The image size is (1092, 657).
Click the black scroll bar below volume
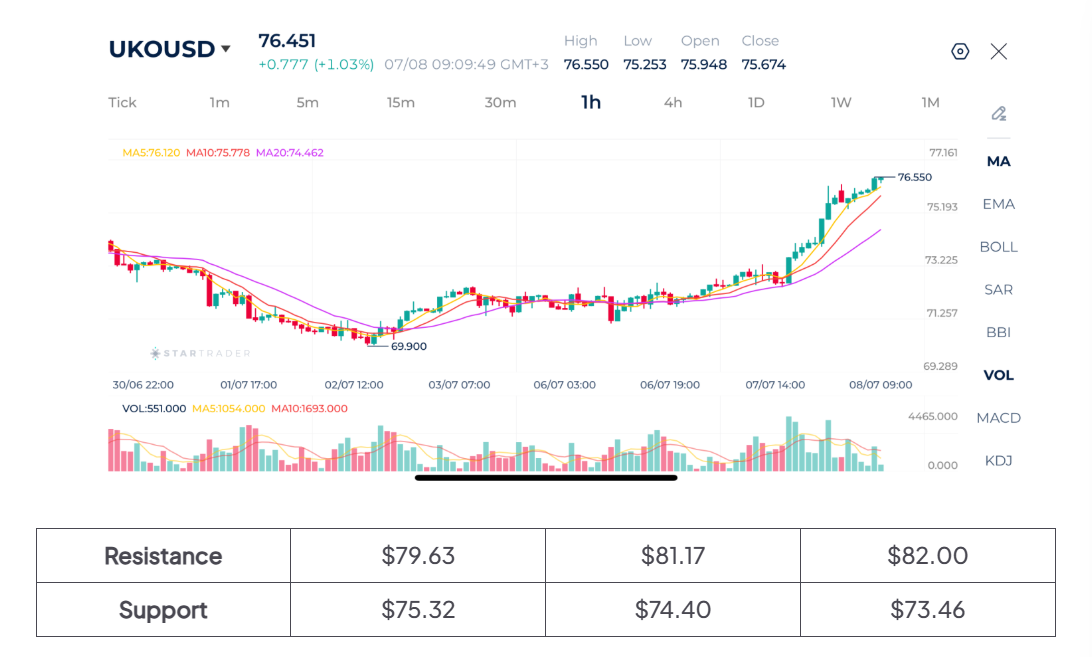tap(546, 478)
